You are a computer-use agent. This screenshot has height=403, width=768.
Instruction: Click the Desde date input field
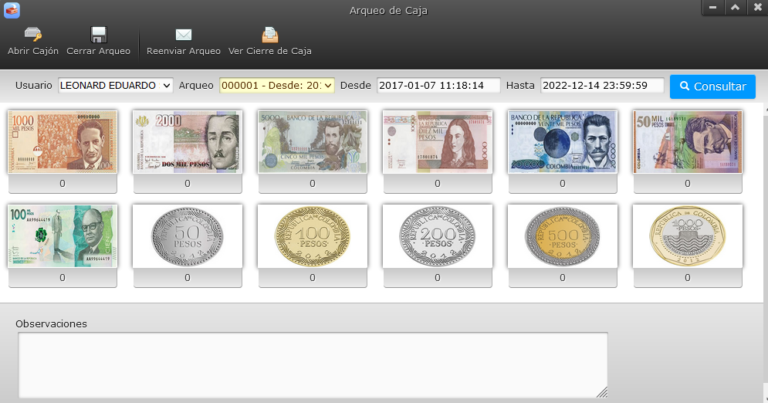[438, 86]
